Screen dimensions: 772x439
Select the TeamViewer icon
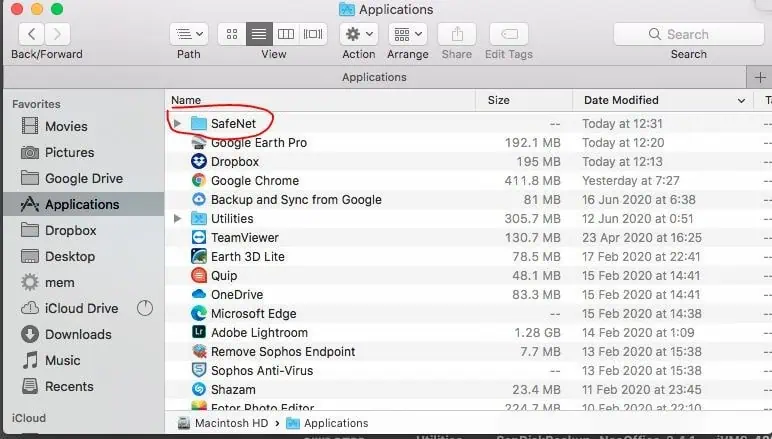198,238
